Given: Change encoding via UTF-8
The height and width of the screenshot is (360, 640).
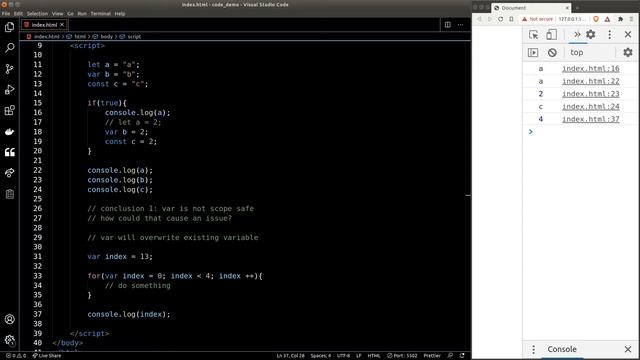Looking at the screenshot, I should coord(343,356).
